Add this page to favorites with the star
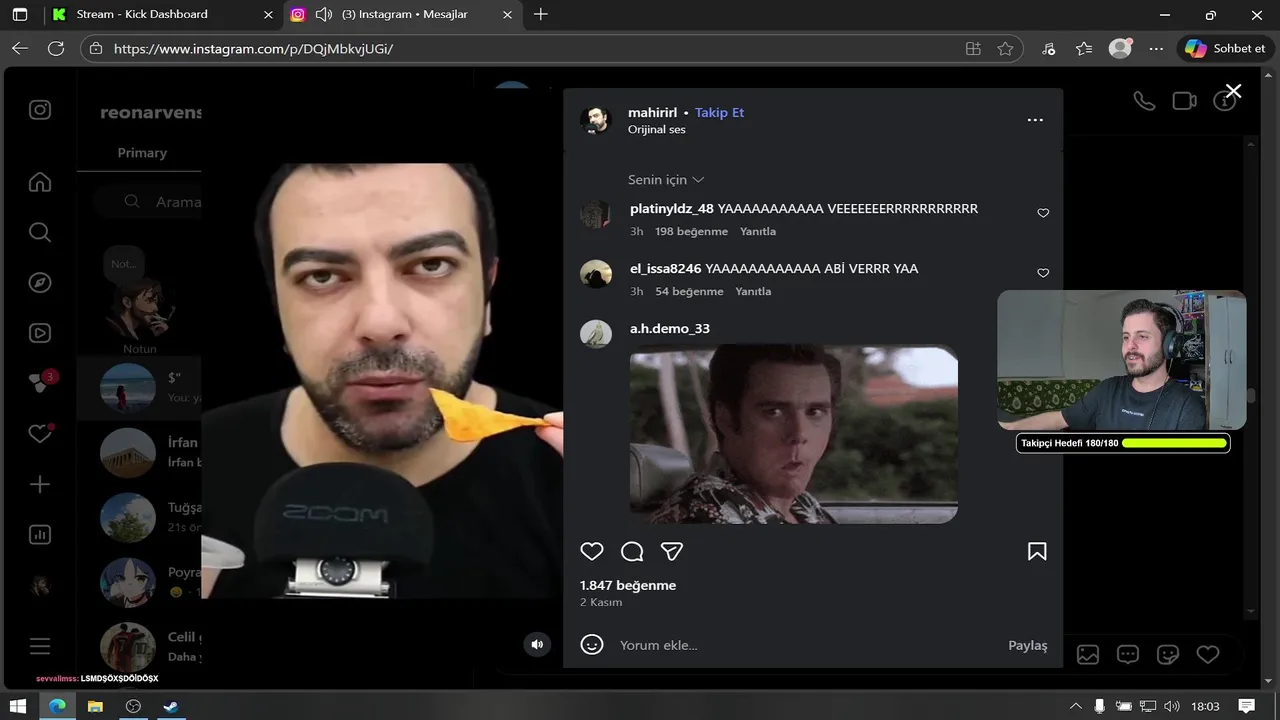Screen dimensions: 1280x720 [1005, 48]
